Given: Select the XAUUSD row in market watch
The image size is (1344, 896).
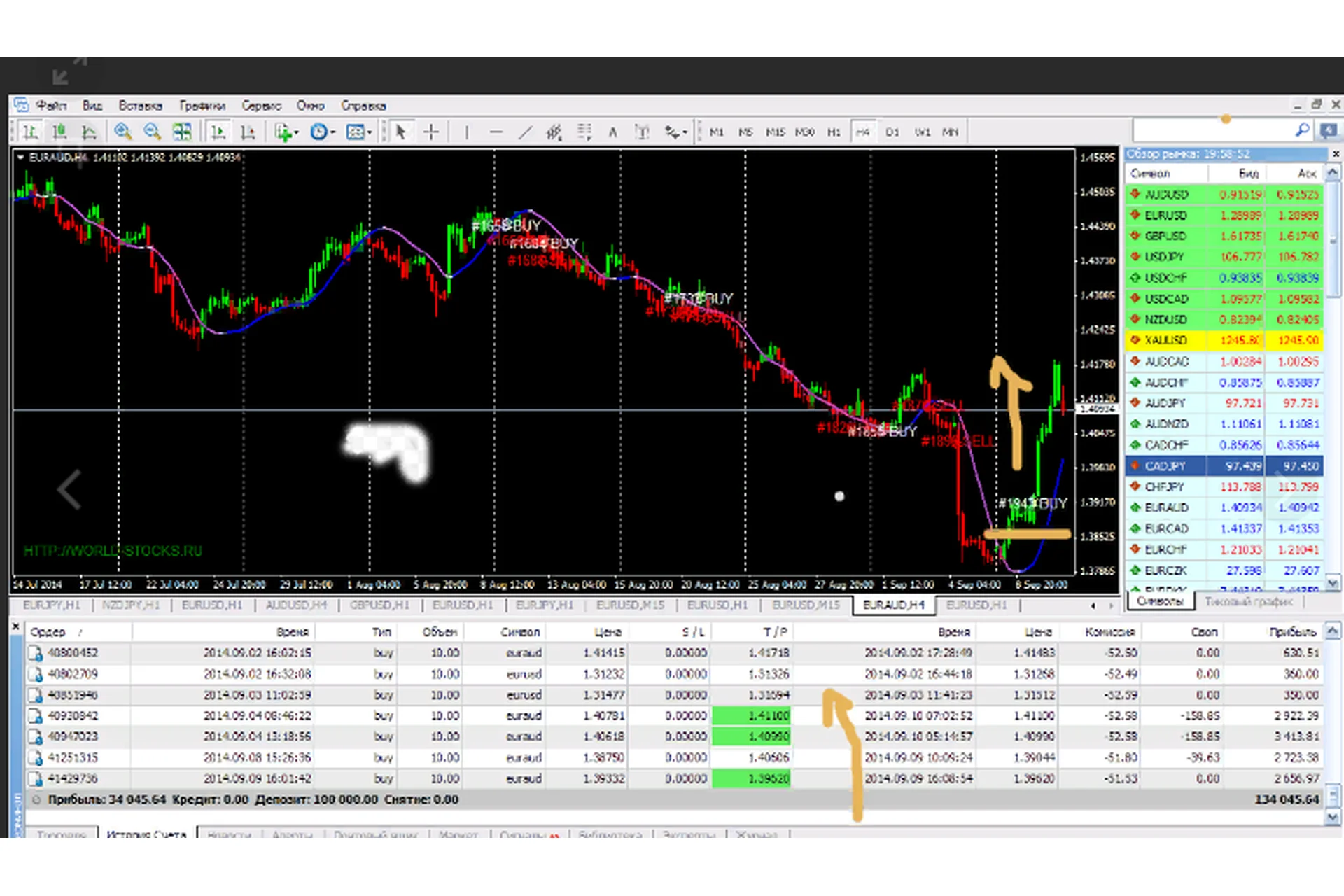Looking at the screenshot, I should pyautogui.click(x=1166, y=340).
